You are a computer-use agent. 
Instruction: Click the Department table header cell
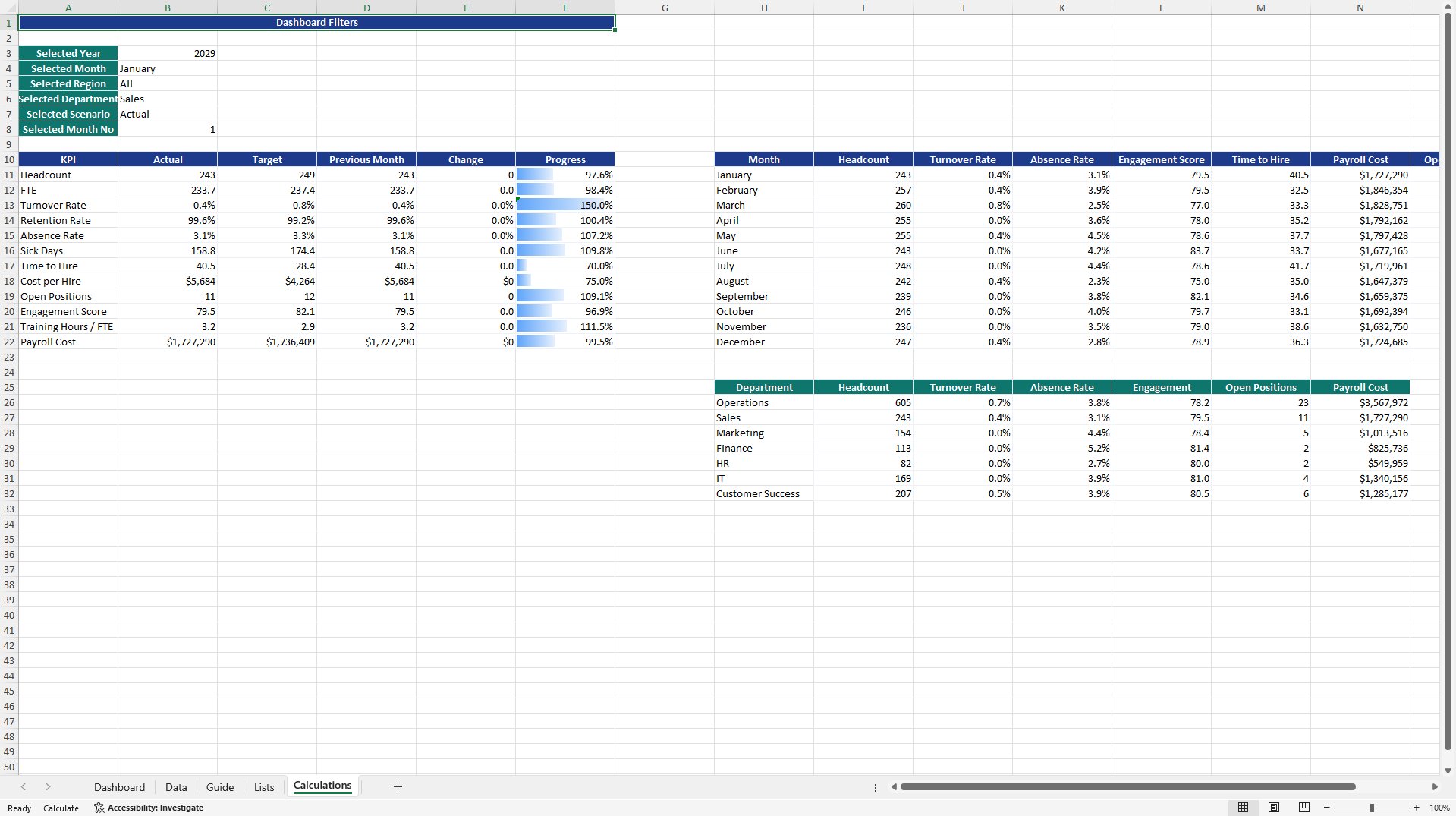pyautogui.click(x=764, y=387)
